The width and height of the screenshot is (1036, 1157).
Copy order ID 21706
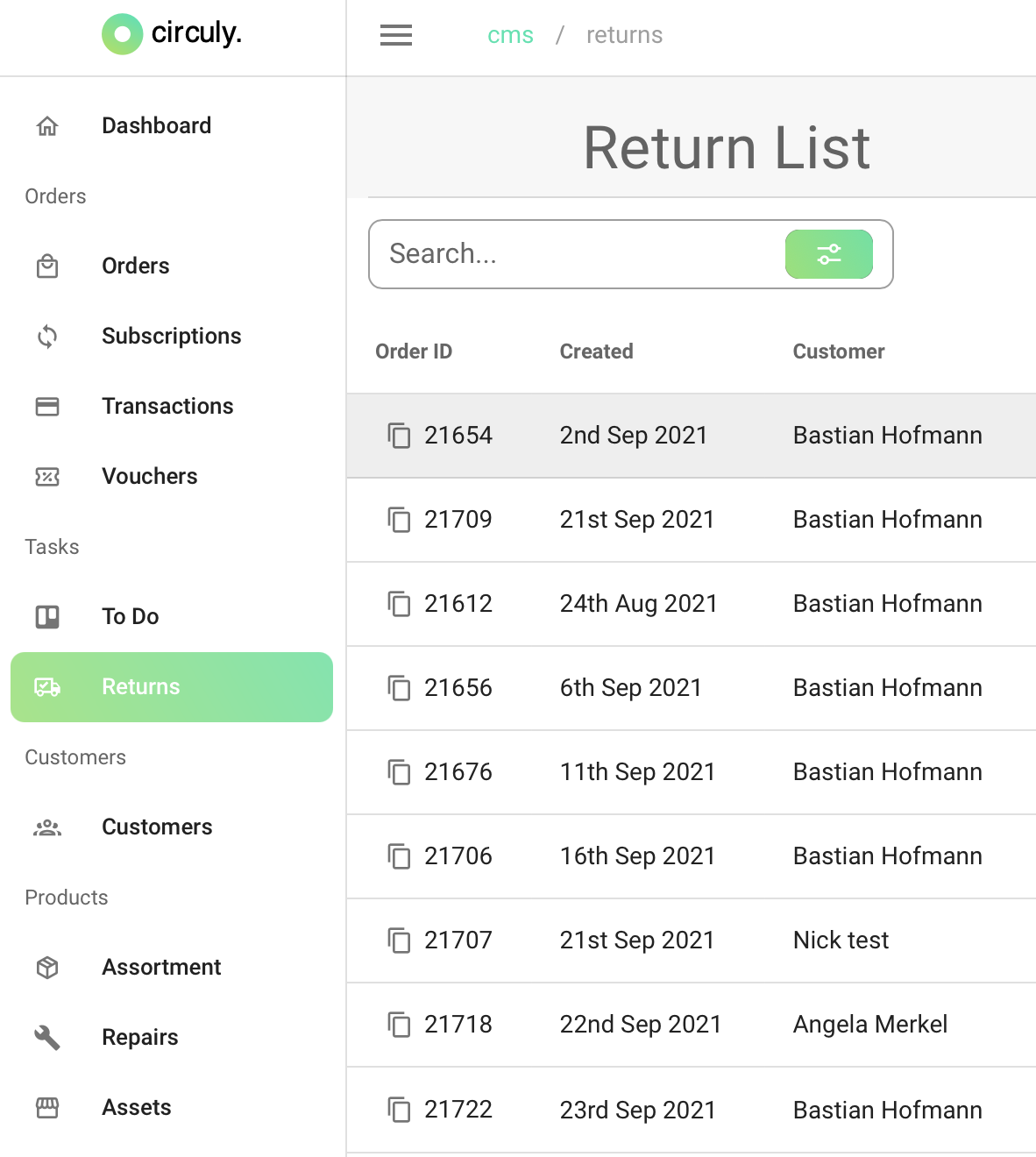(400, 856)
